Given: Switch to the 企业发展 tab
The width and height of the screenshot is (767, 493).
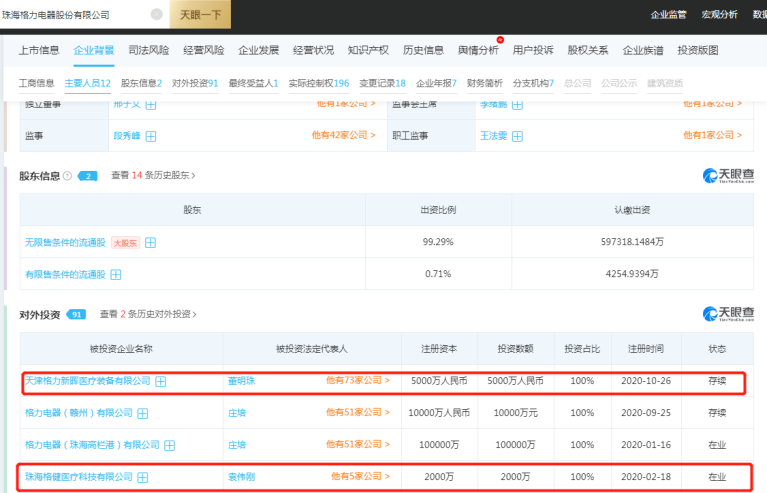Looking at the screenshot, I should (258, 50).
